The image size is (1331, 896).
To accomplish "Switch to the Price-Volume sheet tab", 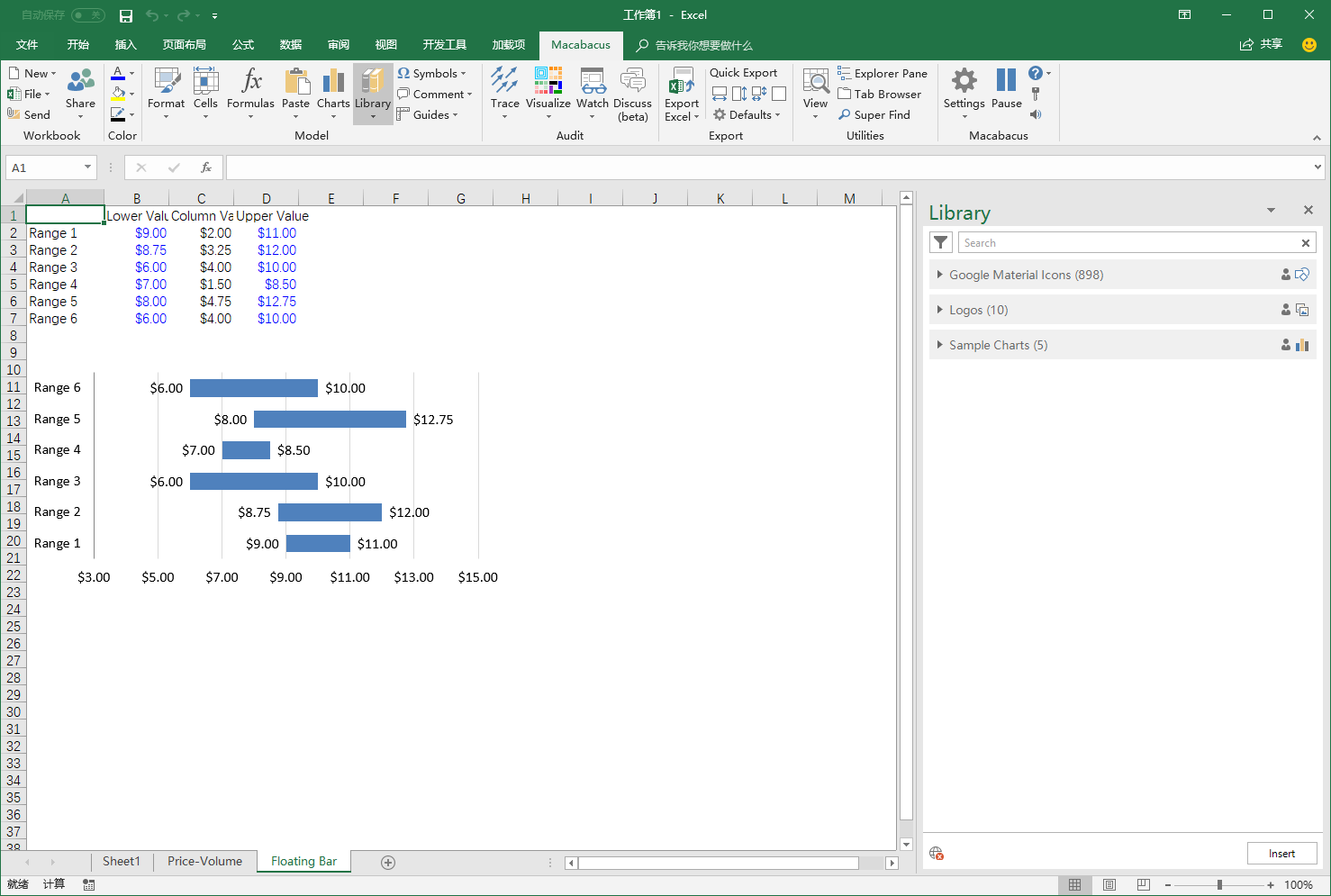I will tap(204, 862).
